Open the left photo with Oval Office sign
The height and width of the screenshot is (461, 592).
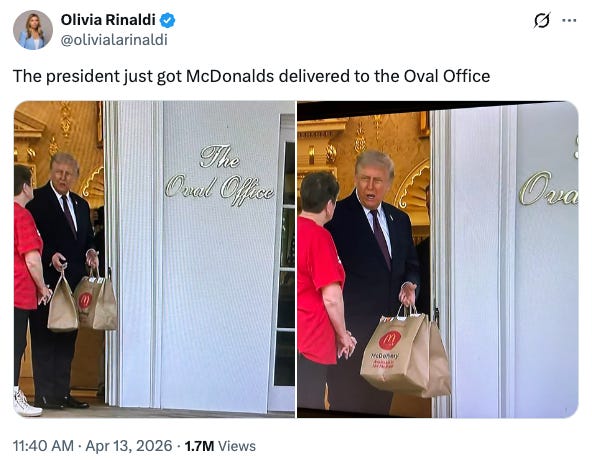(154, 259)
